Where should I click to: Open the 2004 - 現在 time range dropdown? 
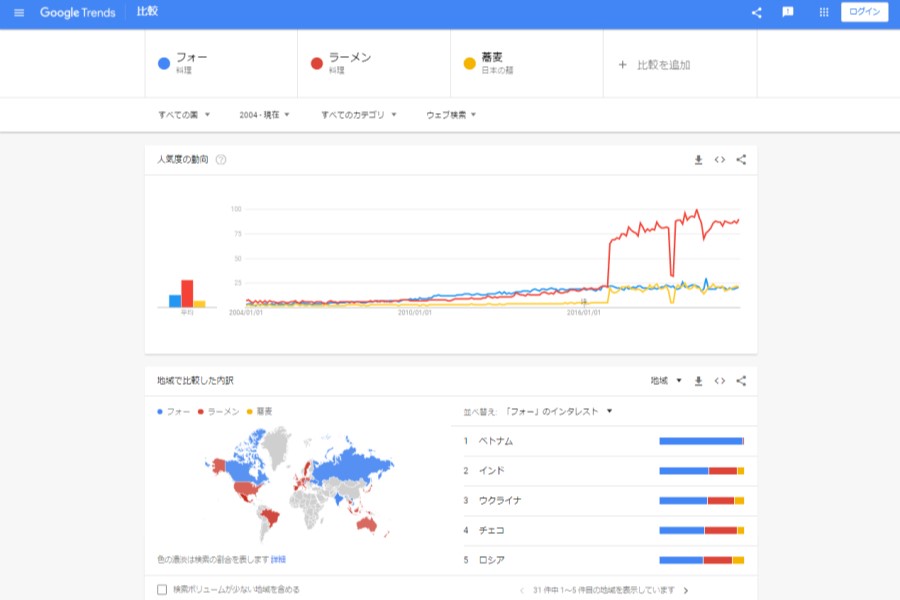265,115
